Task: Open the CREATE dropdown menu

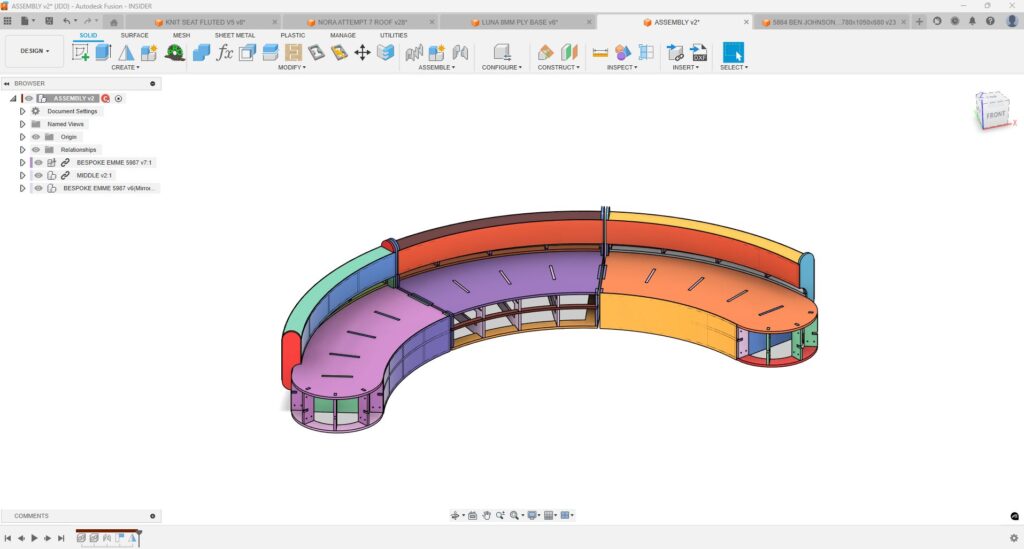Action: coord(125,67)
